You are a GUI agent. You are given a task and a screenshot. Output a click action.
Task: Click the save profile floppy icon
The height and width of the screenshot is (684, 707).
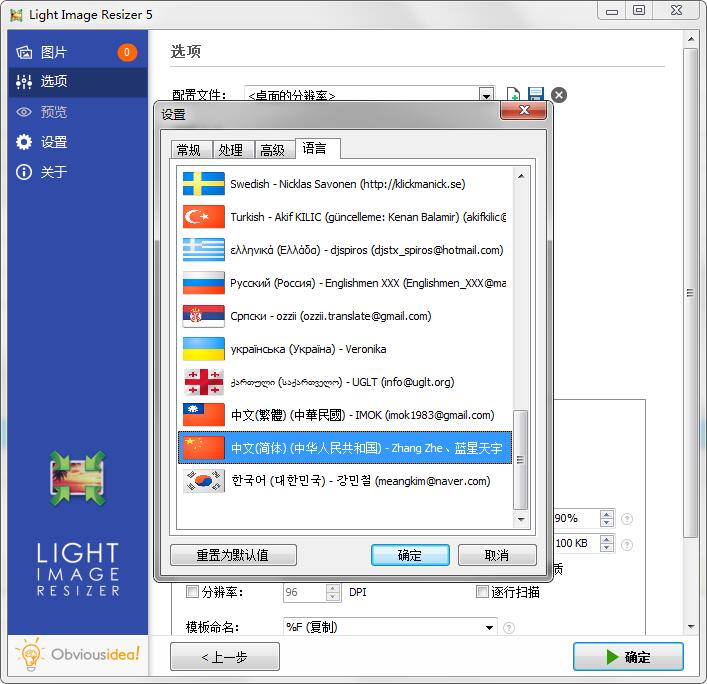pyautogui.click(x=536, y=95)
